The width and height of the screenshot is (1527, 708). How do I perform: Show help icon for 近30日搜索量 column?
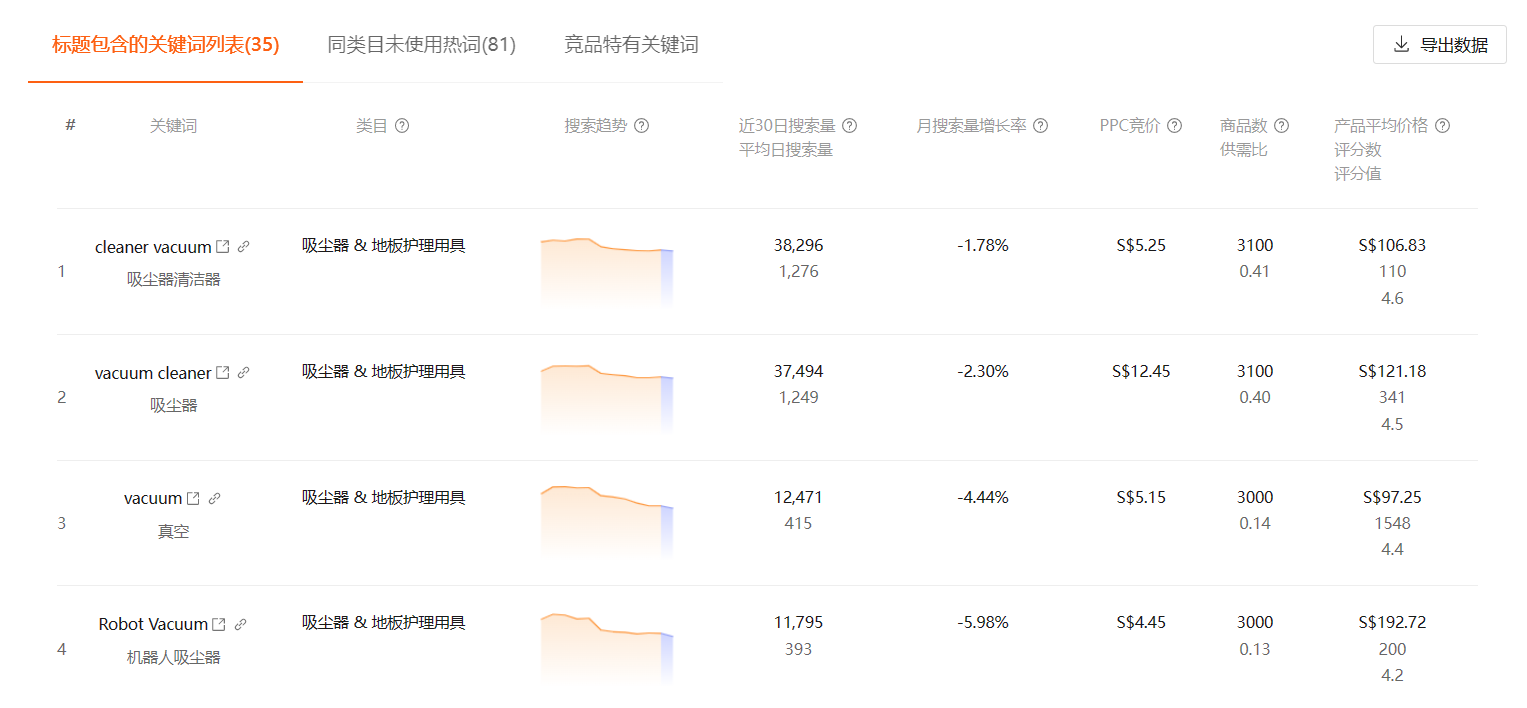(x=850, y=126)
